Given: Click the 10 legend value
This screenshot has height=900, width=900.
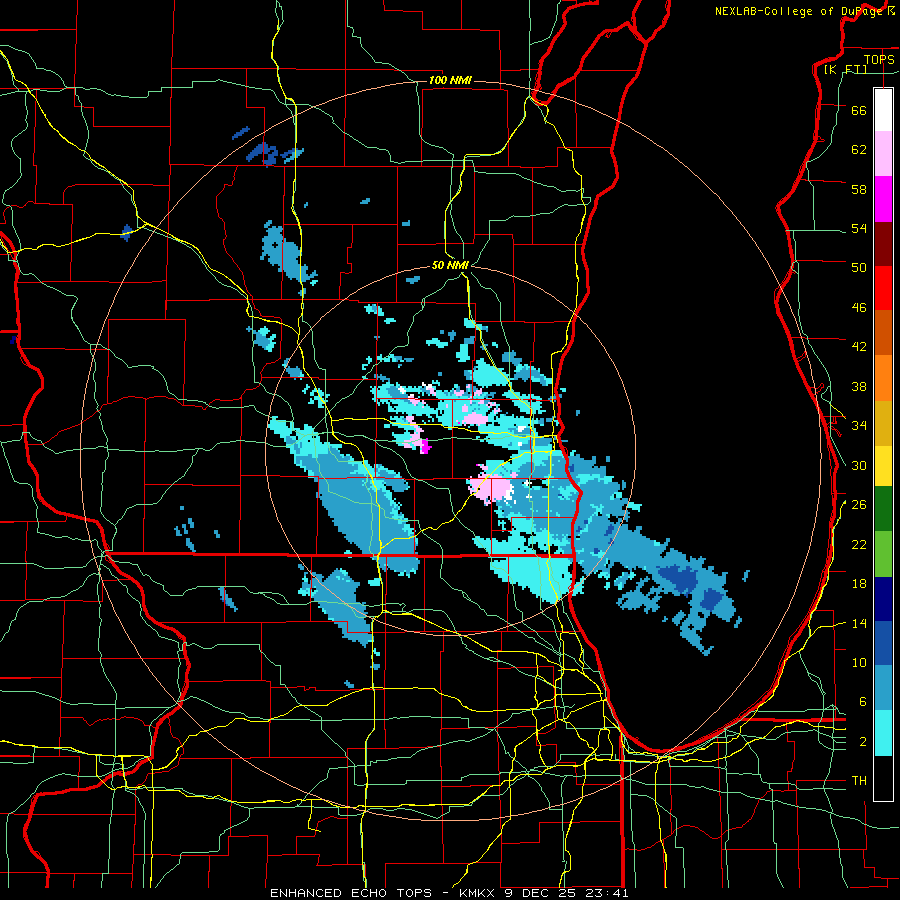Looking at the screenshot, I should pos(859,662).
